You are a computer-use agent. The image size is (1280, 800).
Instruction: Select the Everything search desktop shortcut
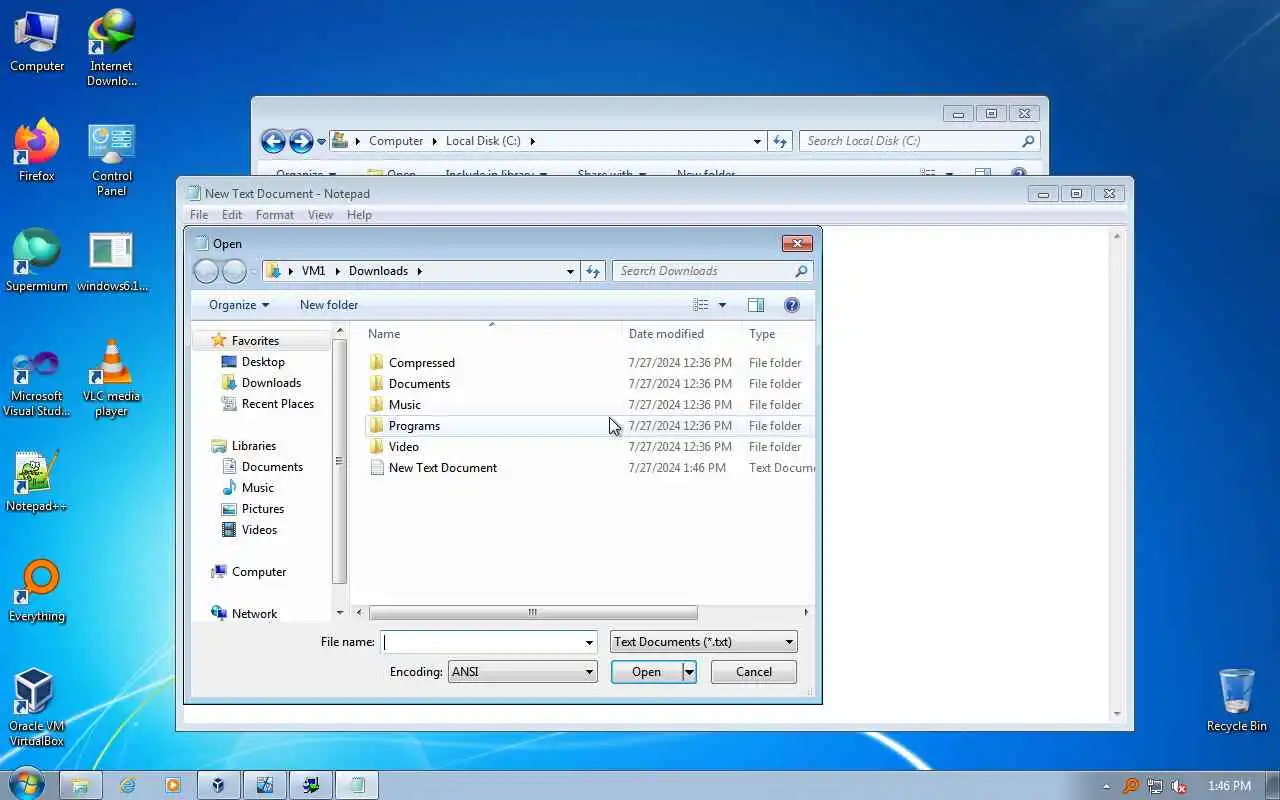point(37,591)
